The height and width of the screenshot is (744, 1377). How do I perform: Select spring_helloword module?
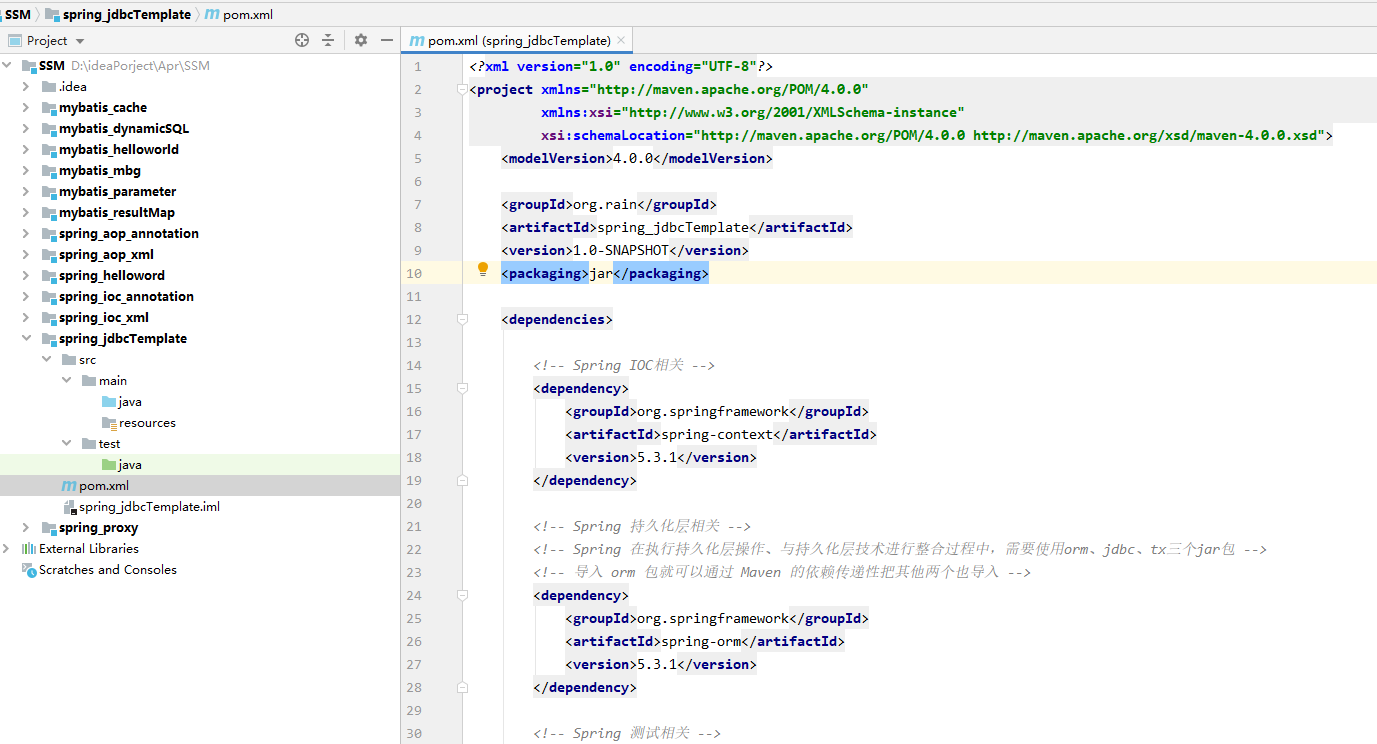click(112, 276)
